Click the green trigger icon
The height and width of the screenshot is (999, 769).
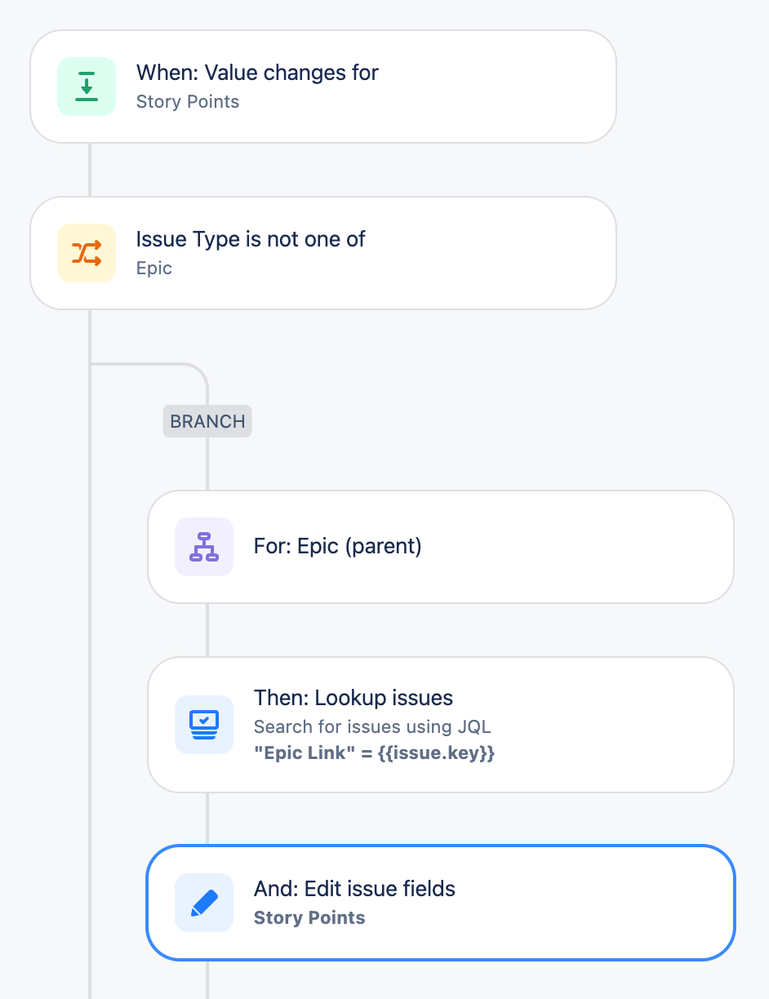coord(87,86)
